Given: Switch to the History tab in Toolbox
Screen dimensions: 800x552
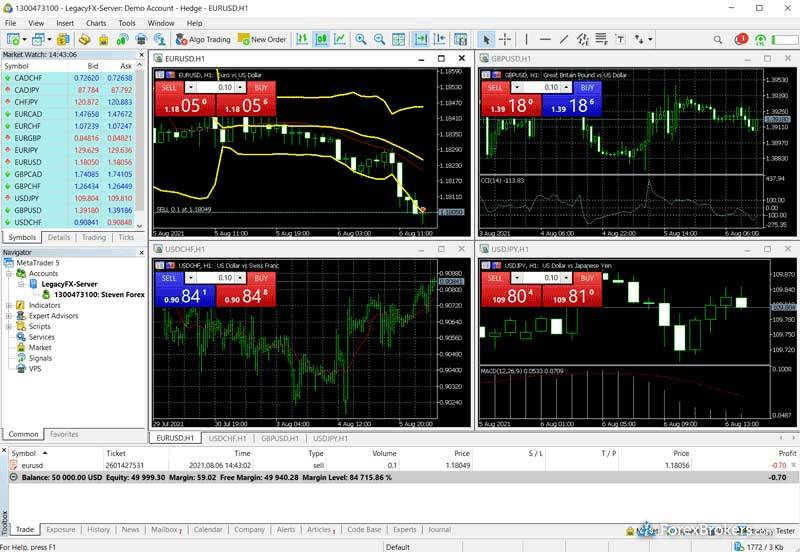Looking at the screenshot, I should point(98,530).
